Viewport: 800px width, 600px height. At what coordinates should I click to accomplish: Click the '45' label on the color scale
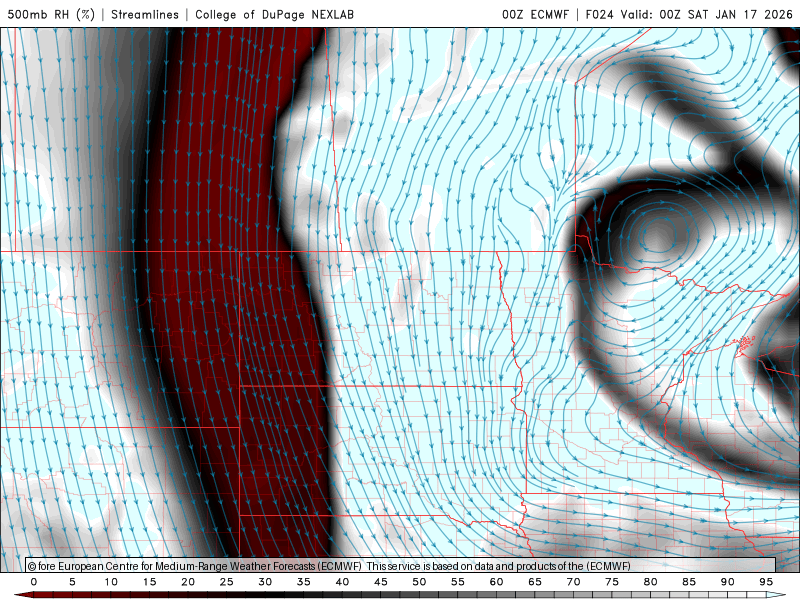381,582
